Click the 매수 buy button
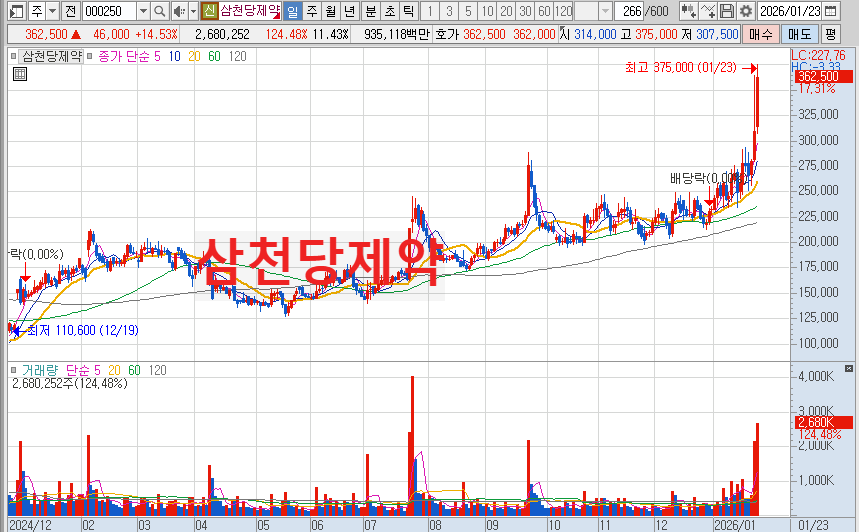859x532 pixels. tap(760, 35)
